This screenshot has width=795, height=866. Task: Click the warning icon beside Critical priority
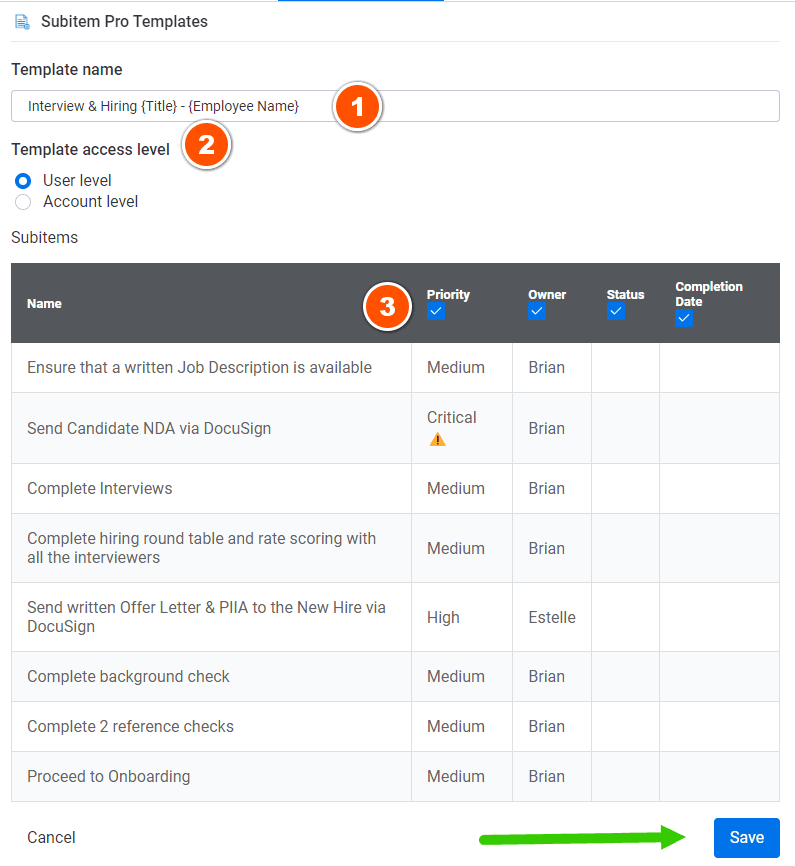(x=437, y=438)
